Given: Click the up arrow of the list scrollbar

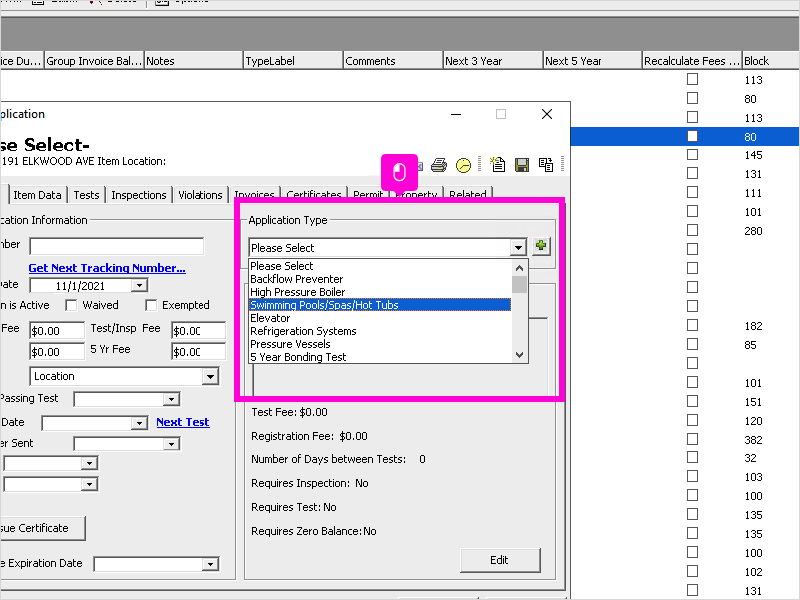Looking at the screenshot, I should point(519,268).
